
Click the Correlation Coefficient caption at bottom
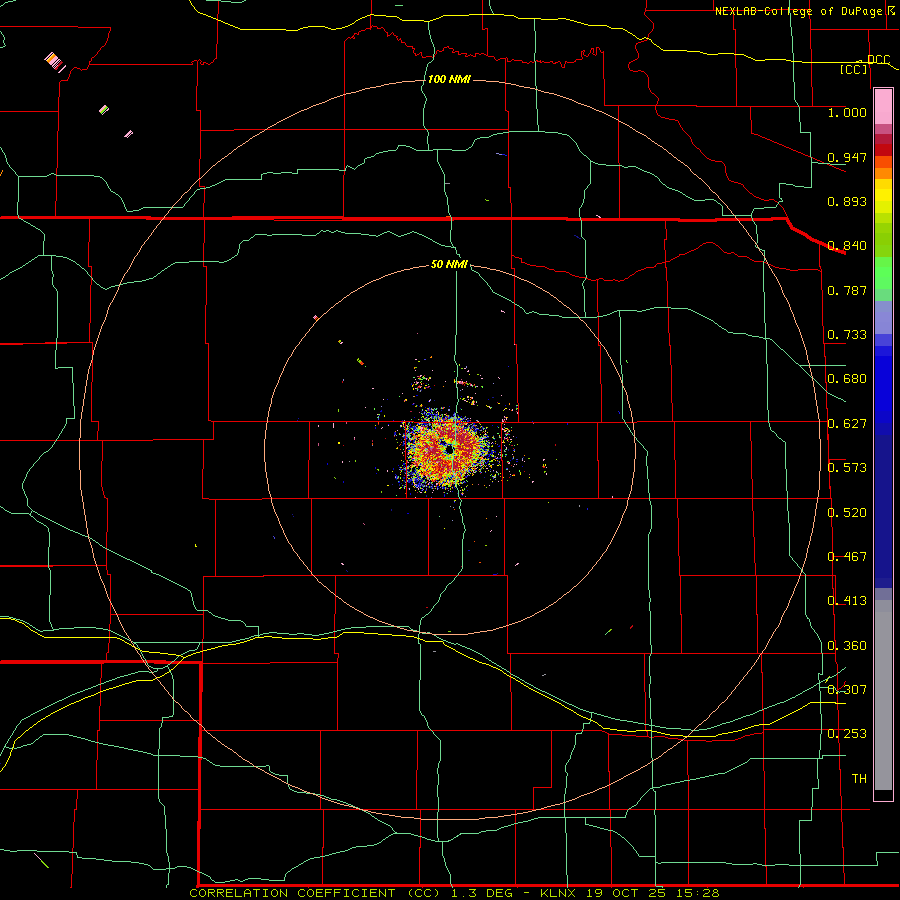coord(454,893)
